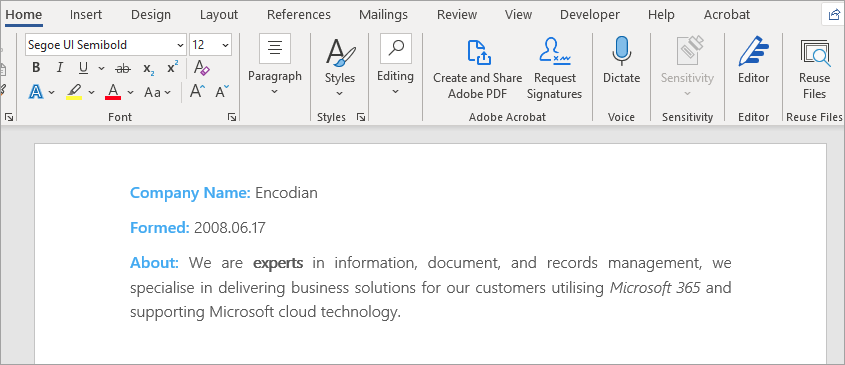
Task: Click the word 'Encodian'
Action: pos(286,192)
